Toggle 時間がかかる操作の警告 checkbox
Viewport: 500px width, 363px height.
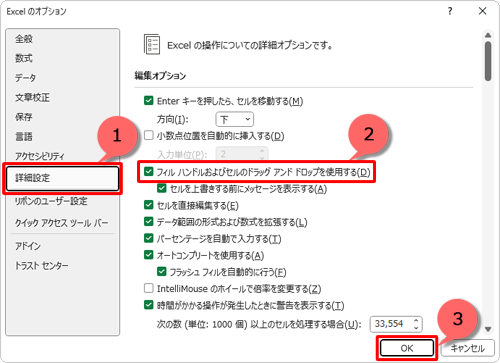(149, 305)
